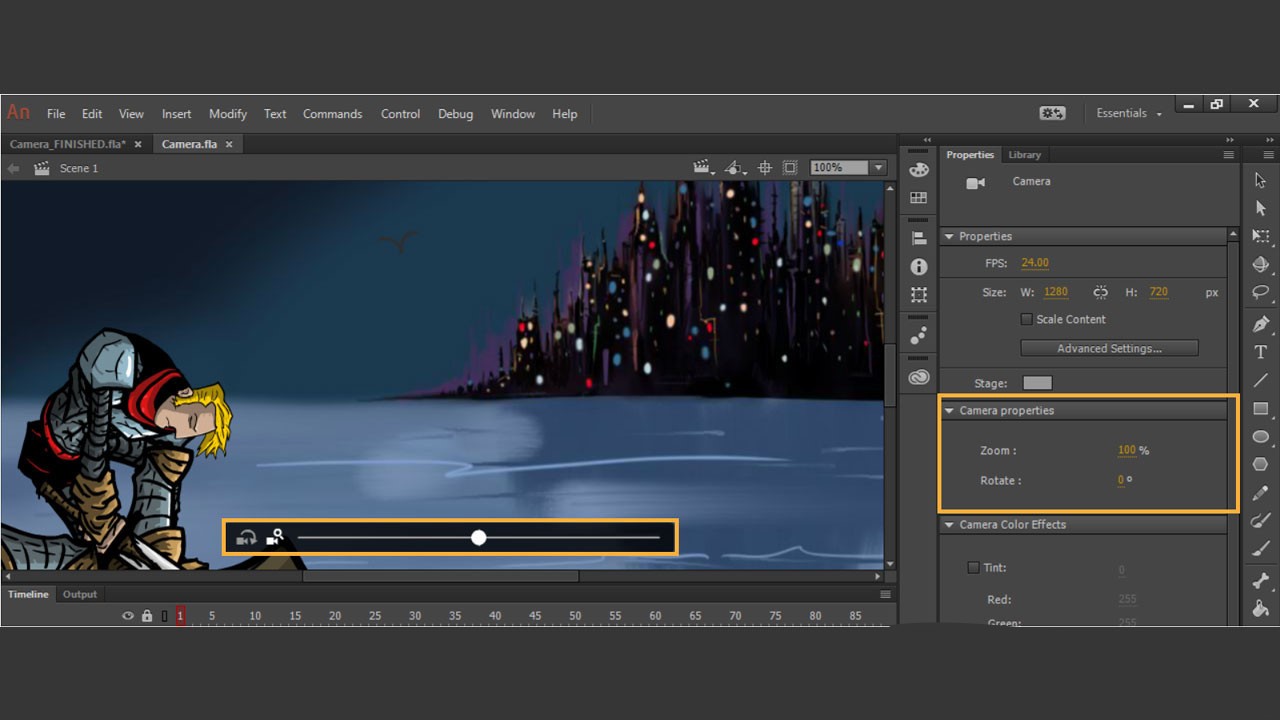Click the back arrow beside Scene 1
The height and width of the screenshot is (720, 1280).
13,168
